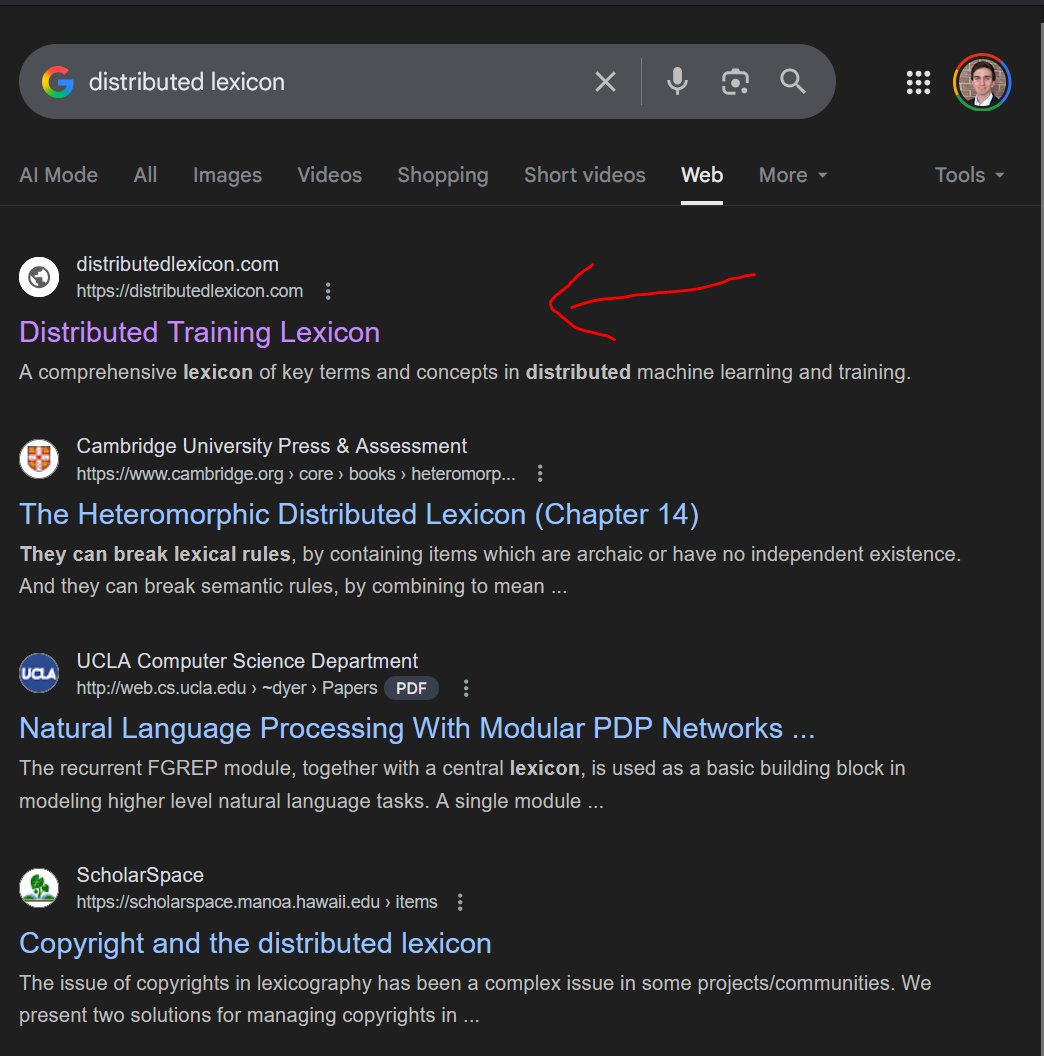1044x1056 pixels.
Task: Click the recurrent FGREP module snippet
Action: tap(462, 784)
